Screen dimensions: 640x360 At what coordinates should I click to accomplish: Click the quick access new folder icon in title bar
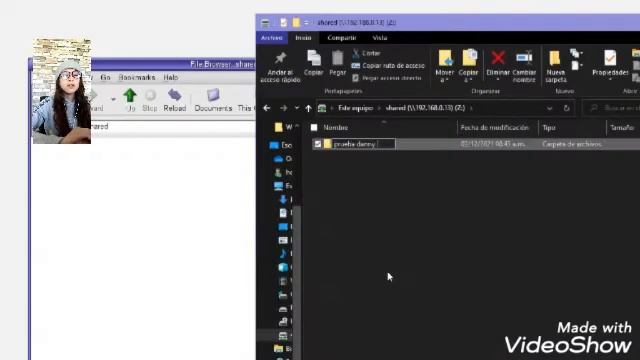pos(296,22)
